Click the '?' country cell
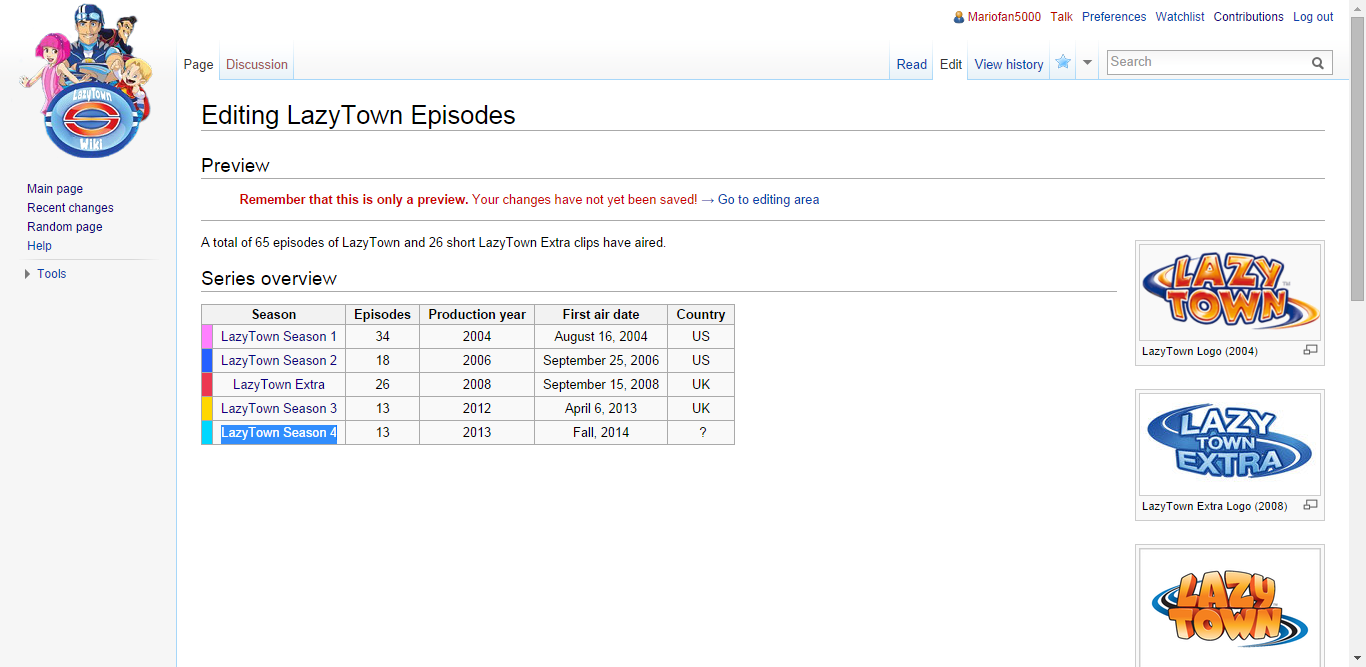Screen dimensions: 1366x667 (701, 433)
